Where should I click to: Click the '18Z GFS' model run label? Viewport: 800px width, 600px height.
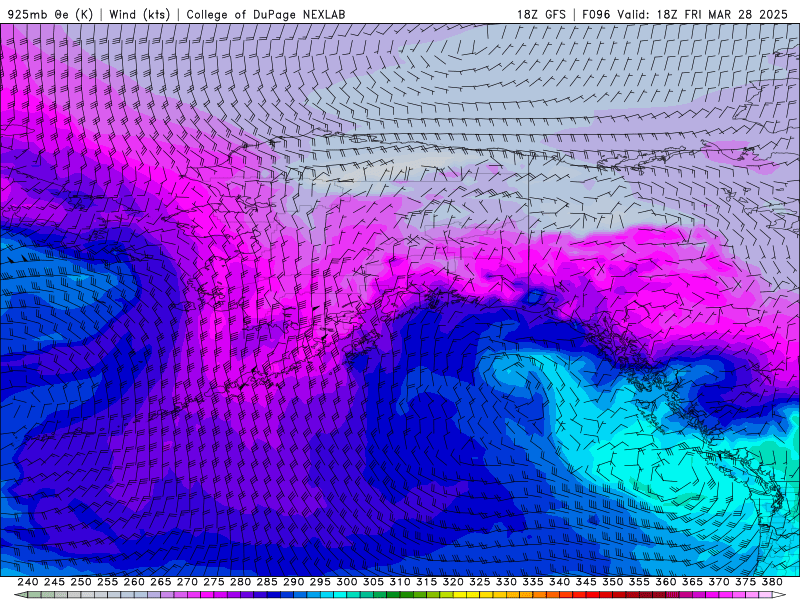pyautogui.click(x=541, y=14)
